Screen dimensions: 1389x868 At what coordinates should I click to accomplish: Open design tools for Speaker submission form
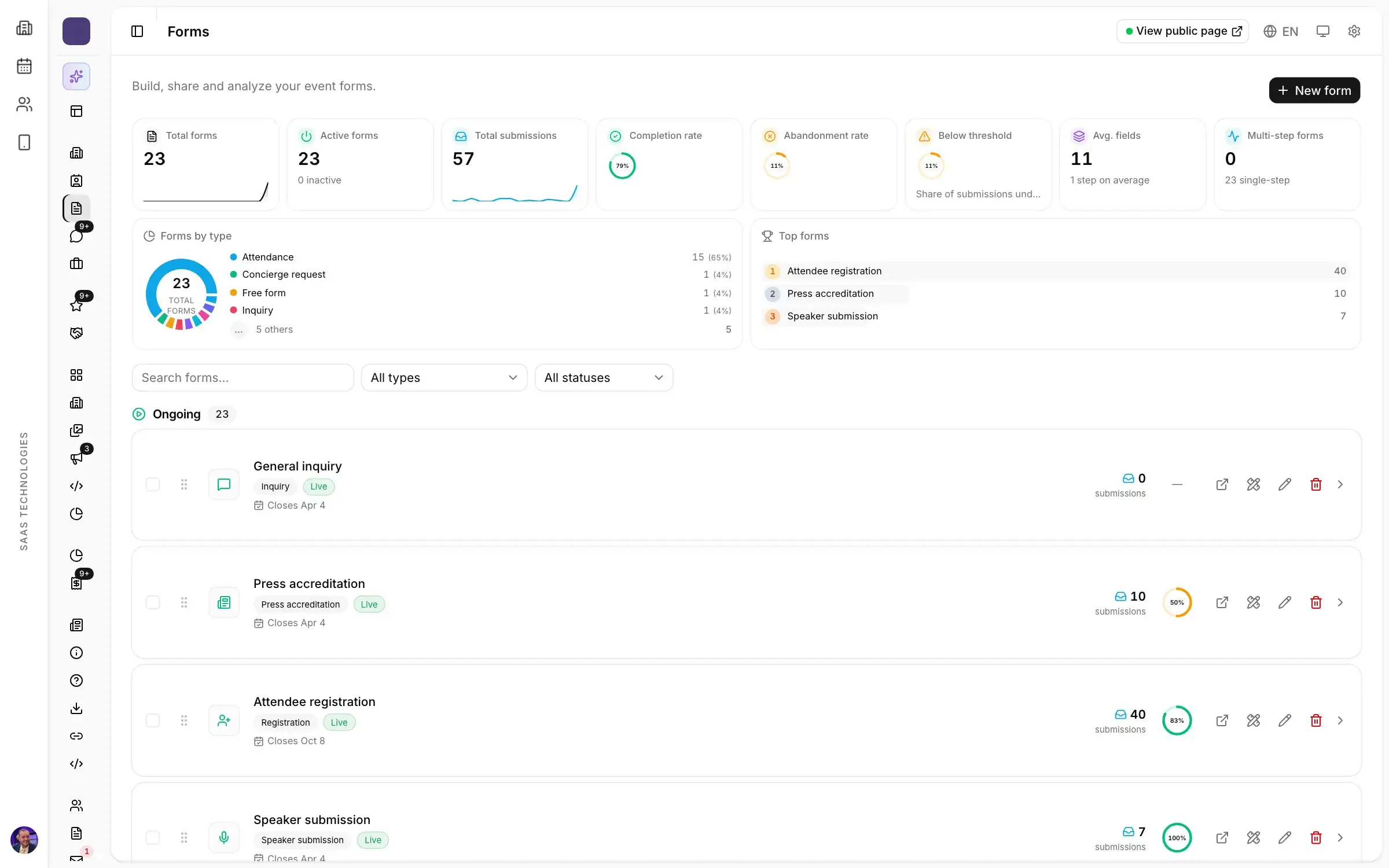(x=1254, y=837)
